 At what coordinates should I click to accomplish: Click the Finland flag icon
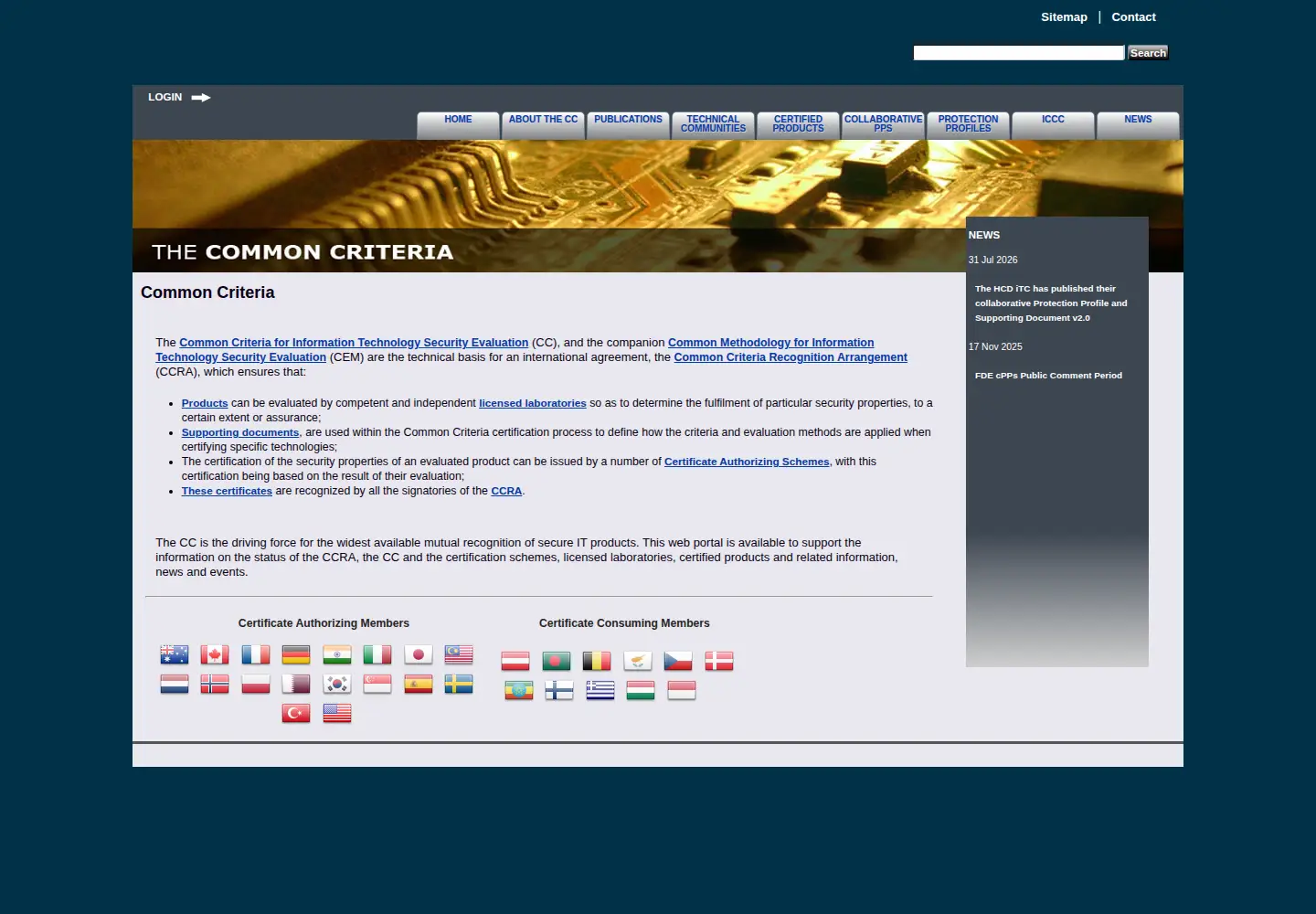pos(559,690)
